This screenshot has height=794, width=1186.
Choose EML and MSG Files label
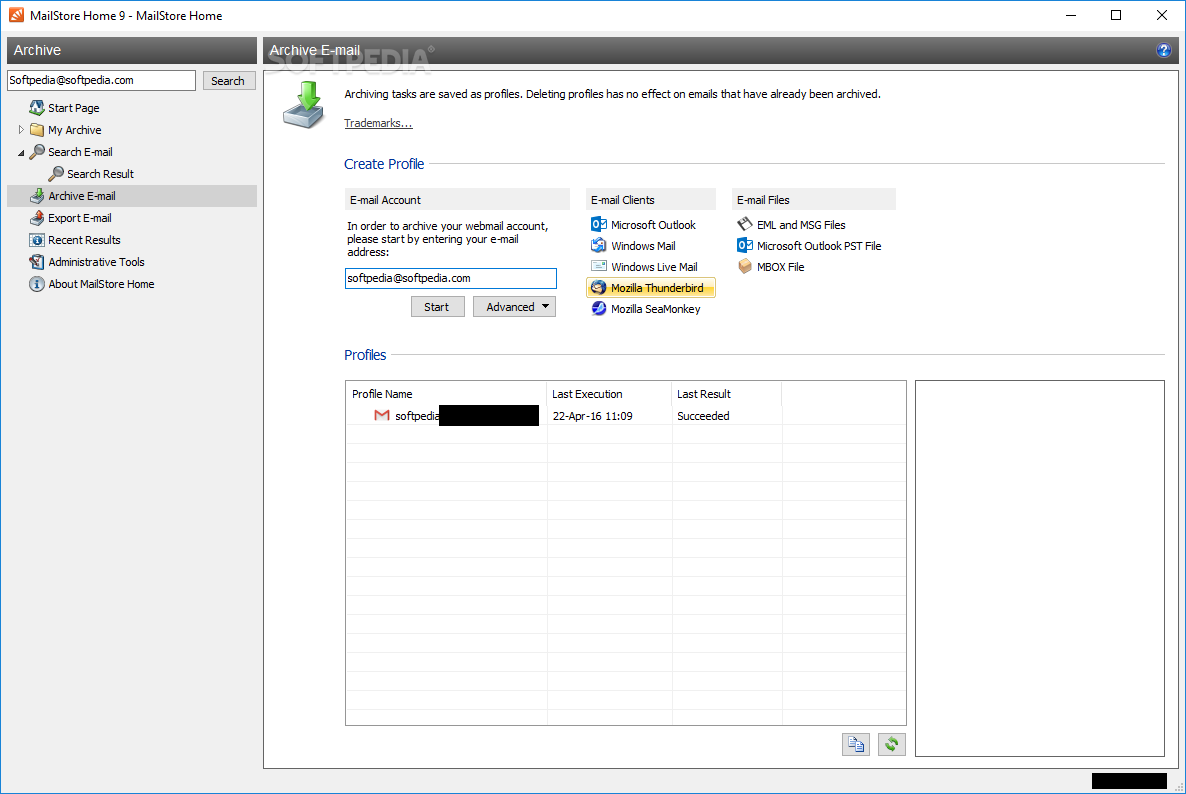(801, 225)
